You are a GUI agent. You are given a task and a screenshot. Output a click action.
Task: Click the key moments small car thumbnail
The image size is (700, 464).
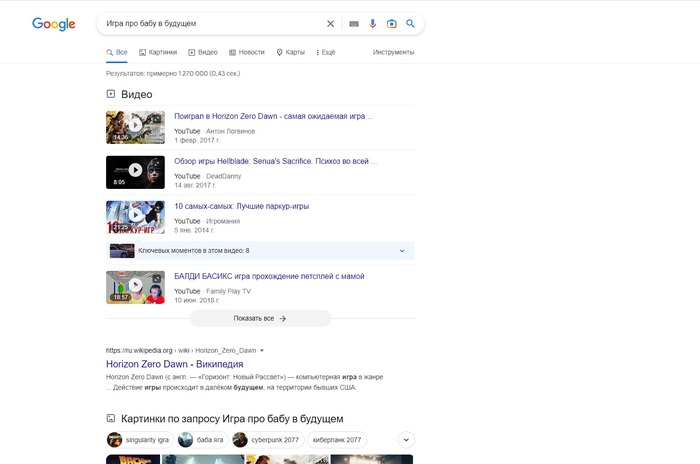point(122,251)
